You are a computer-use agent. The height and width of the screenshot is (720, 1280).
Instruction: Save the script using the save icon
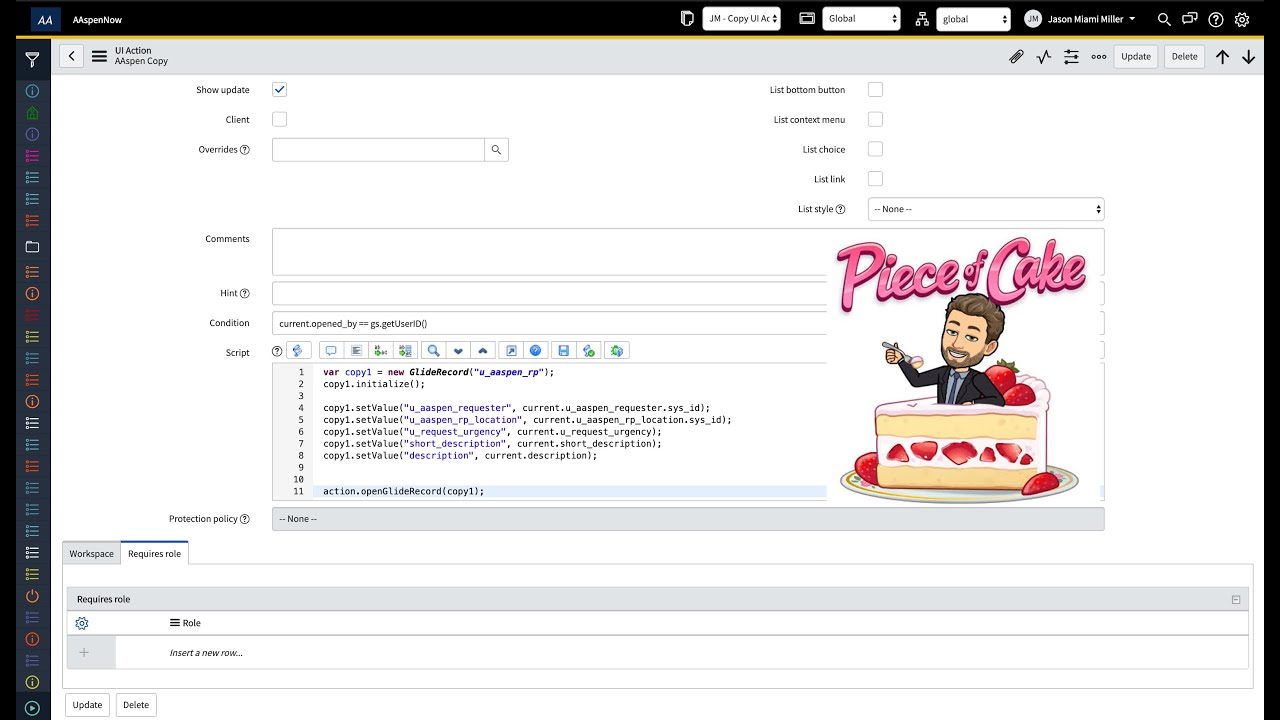563,350
